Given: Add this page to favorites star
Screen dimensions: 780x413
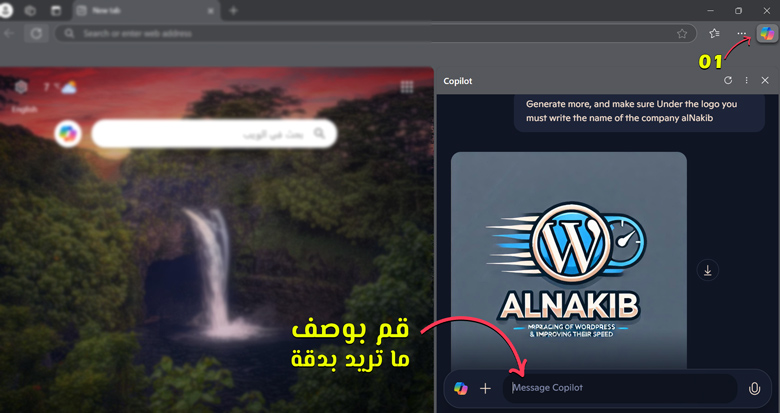Looking at the screenshot, I should coord(682,34).
